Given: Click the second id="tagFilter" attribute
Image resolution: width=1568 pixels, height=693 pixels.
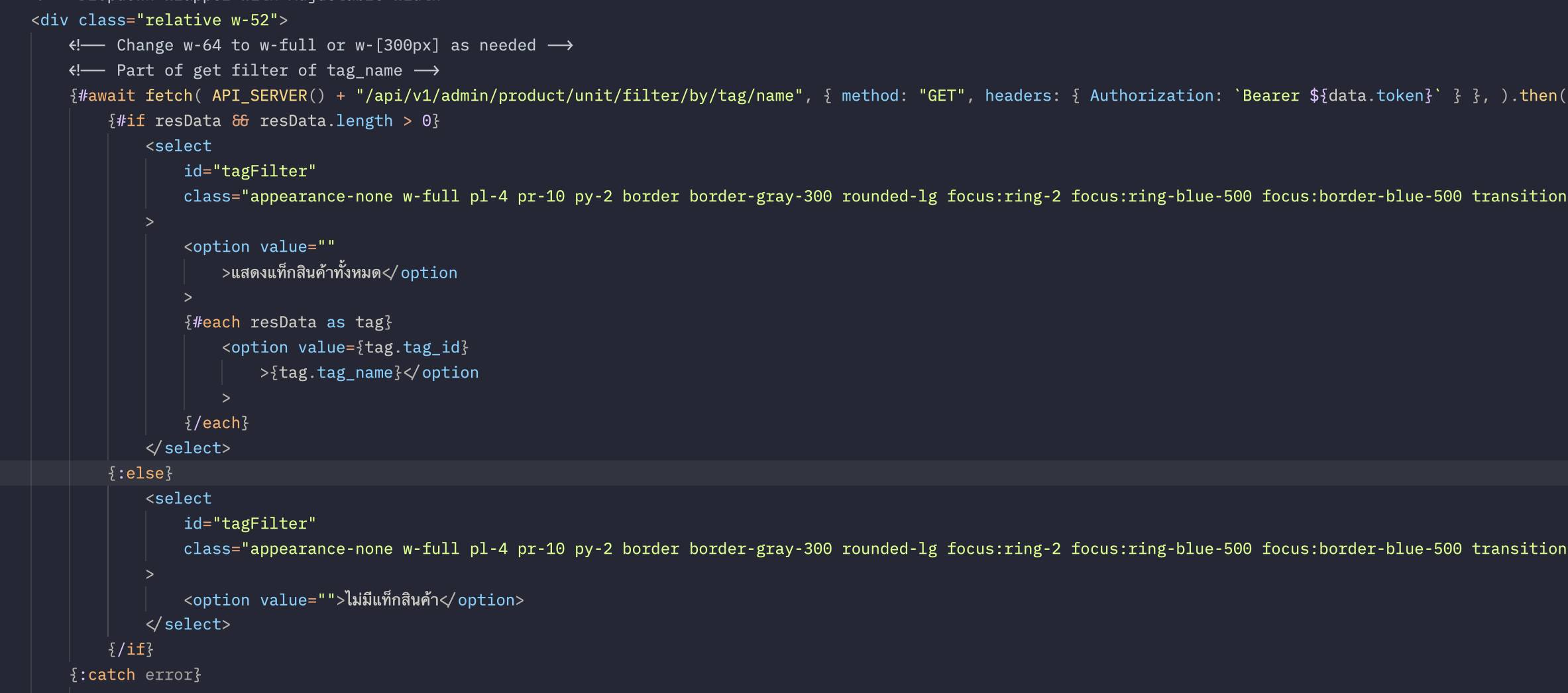Looking at the screenshot, I should click(x=250, y=523).
